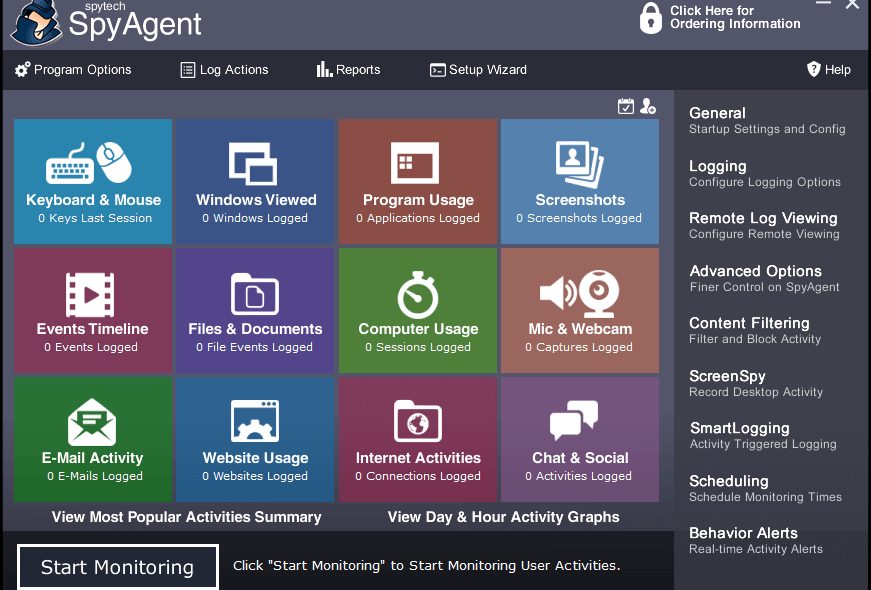
Task: Minimize the SpyAgent window
Action: (823, 3)
